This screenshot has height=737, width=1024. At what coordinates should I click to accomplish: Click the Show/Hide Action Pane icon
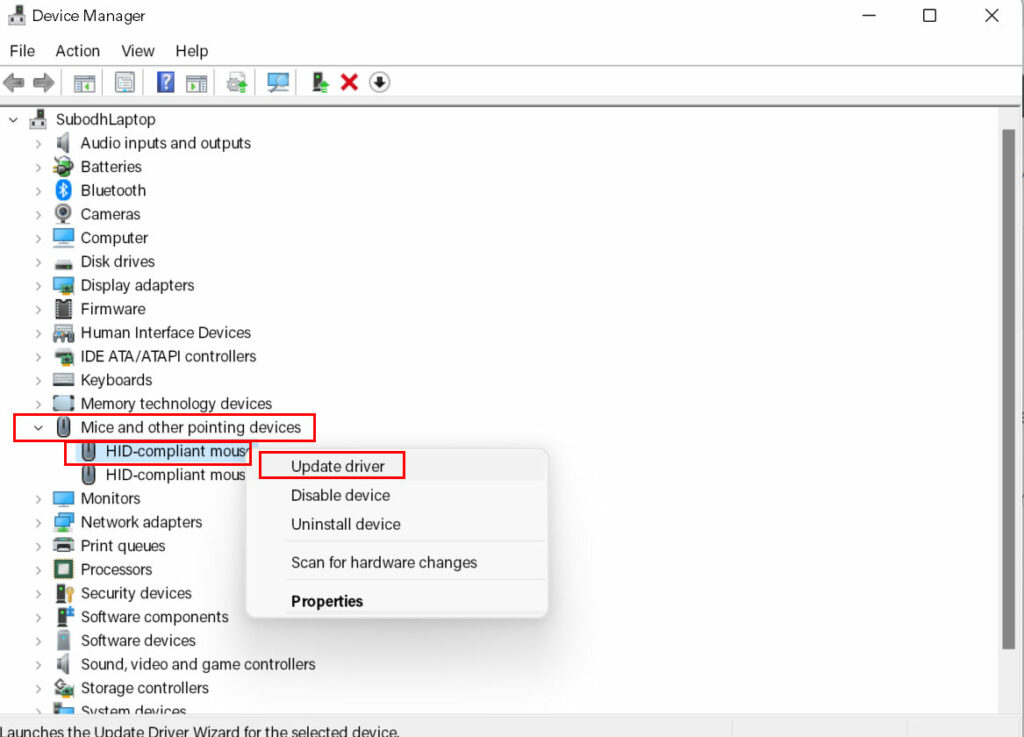(x=196, y=83)
